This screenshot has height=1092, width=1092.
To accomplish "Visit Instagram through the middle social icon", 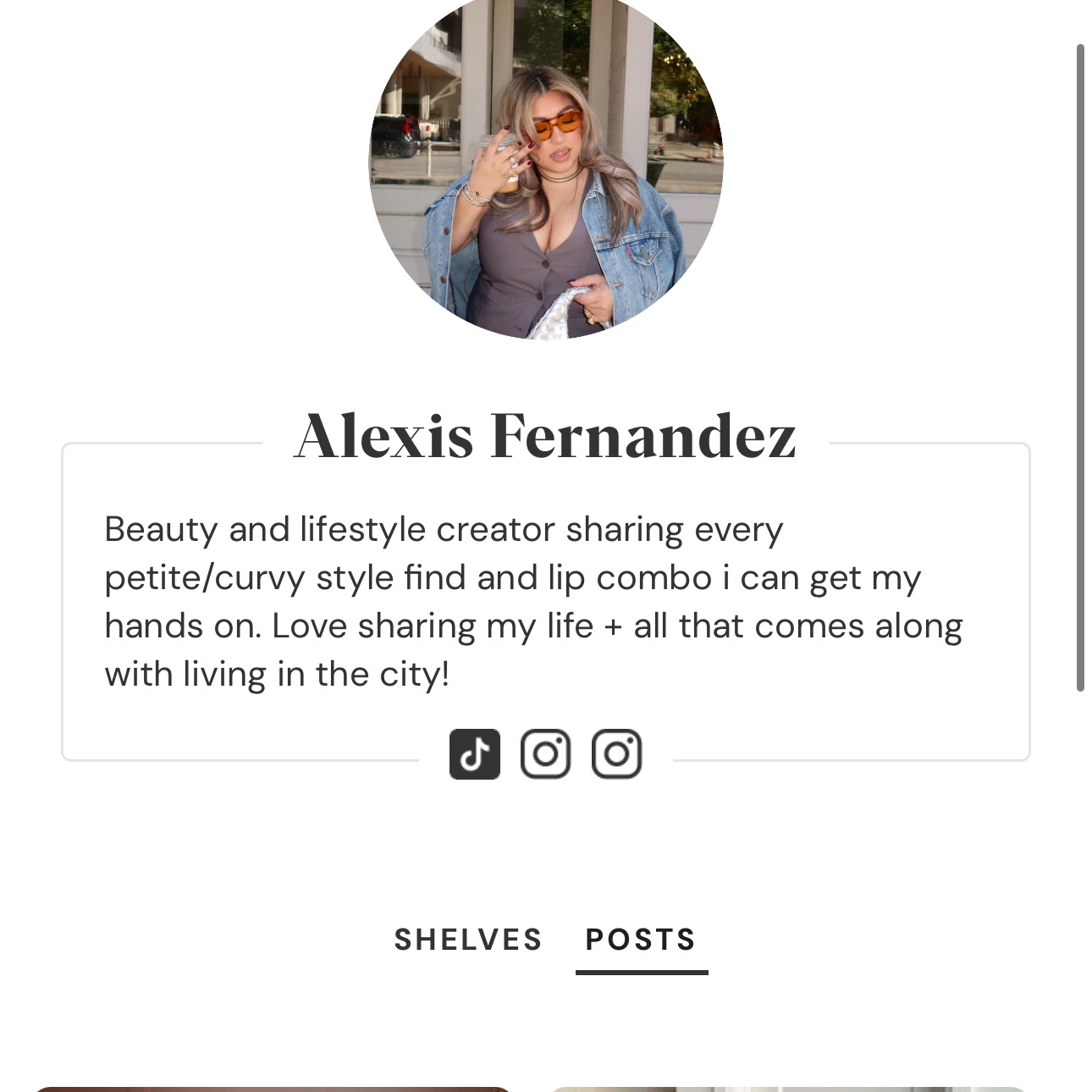I will point(546,752).
